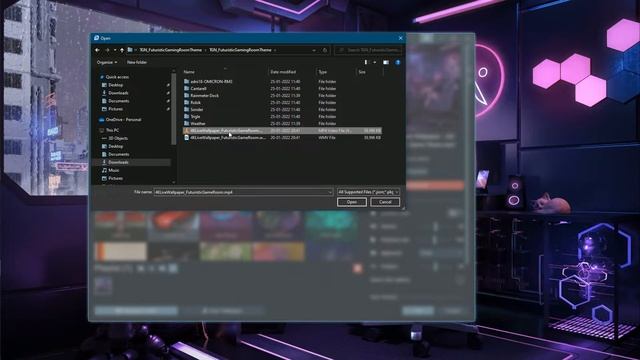Click the search box in Open dialog
The width and height of the screenshot is (640, 360).
coord(369,50)
